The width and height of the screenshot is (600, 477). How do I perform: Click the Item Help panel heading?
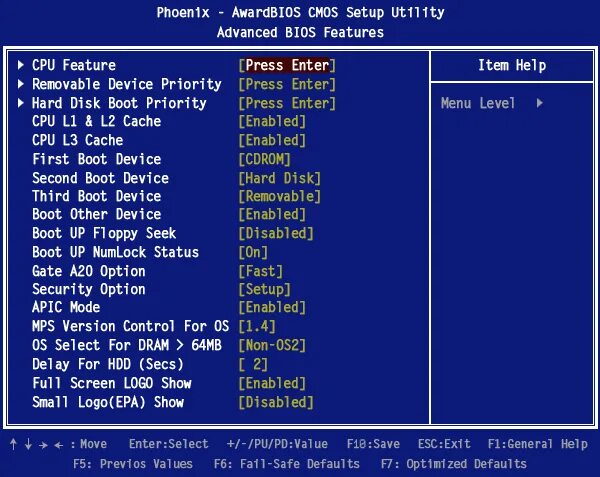[x=512, y=65]
